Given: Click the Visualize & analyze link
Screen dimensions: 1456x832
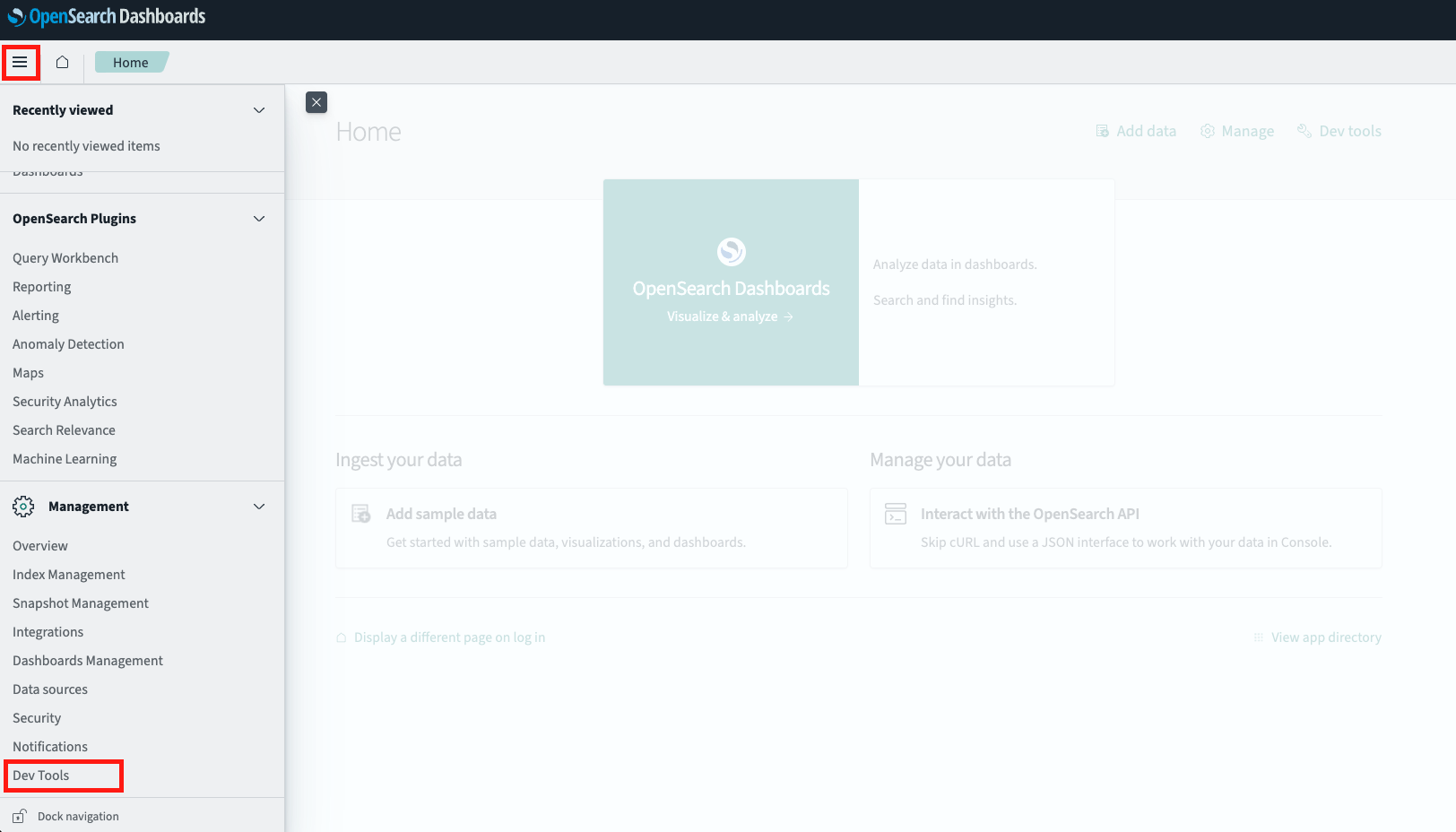Looking at the screenshot, I should (730, 316).
